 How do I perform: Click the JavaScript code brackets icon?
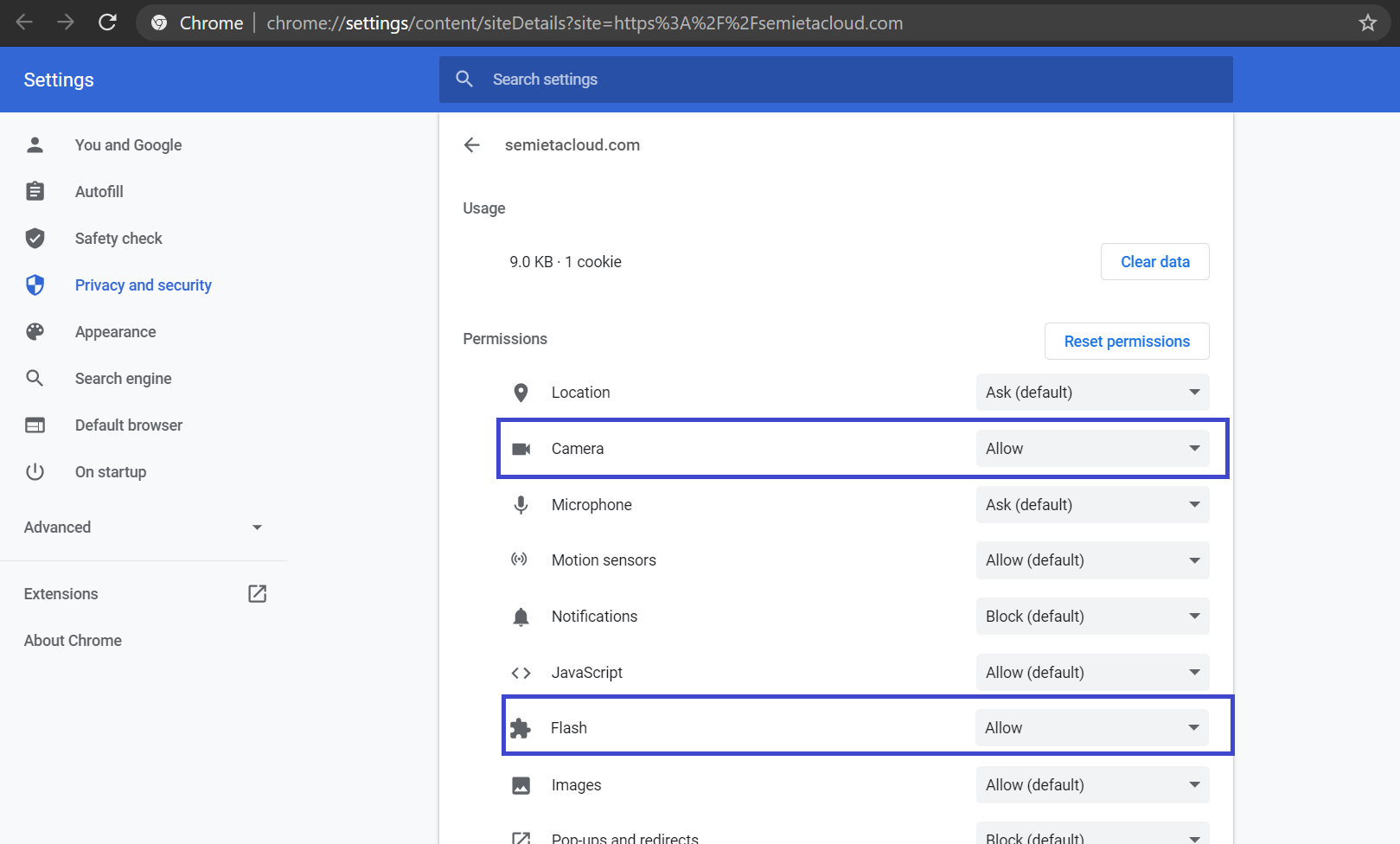tap(521, 673)
